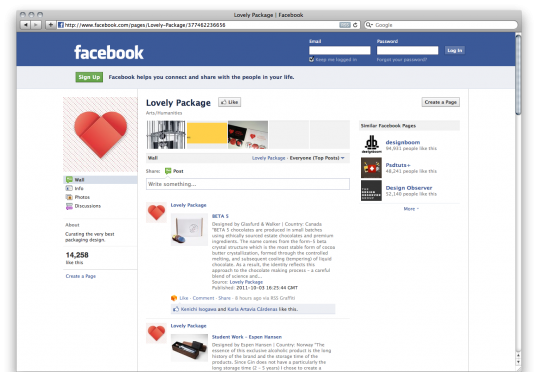
Task: Click RSS Graffiti orange icon under BETA 5
Action: tap(174, 298)
